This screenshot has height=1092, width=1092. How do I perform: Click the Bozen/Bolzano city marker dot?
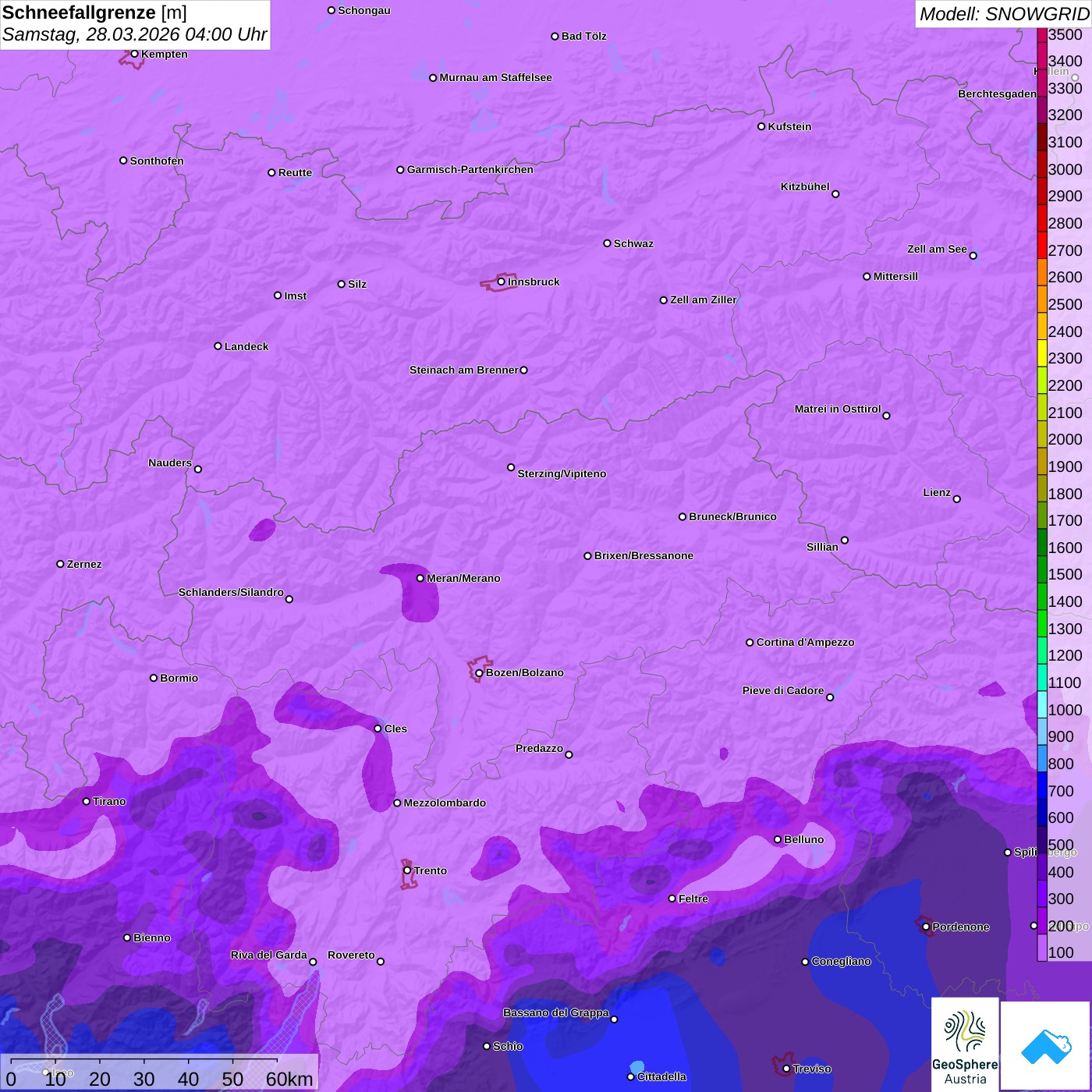[x=480, y=673]
